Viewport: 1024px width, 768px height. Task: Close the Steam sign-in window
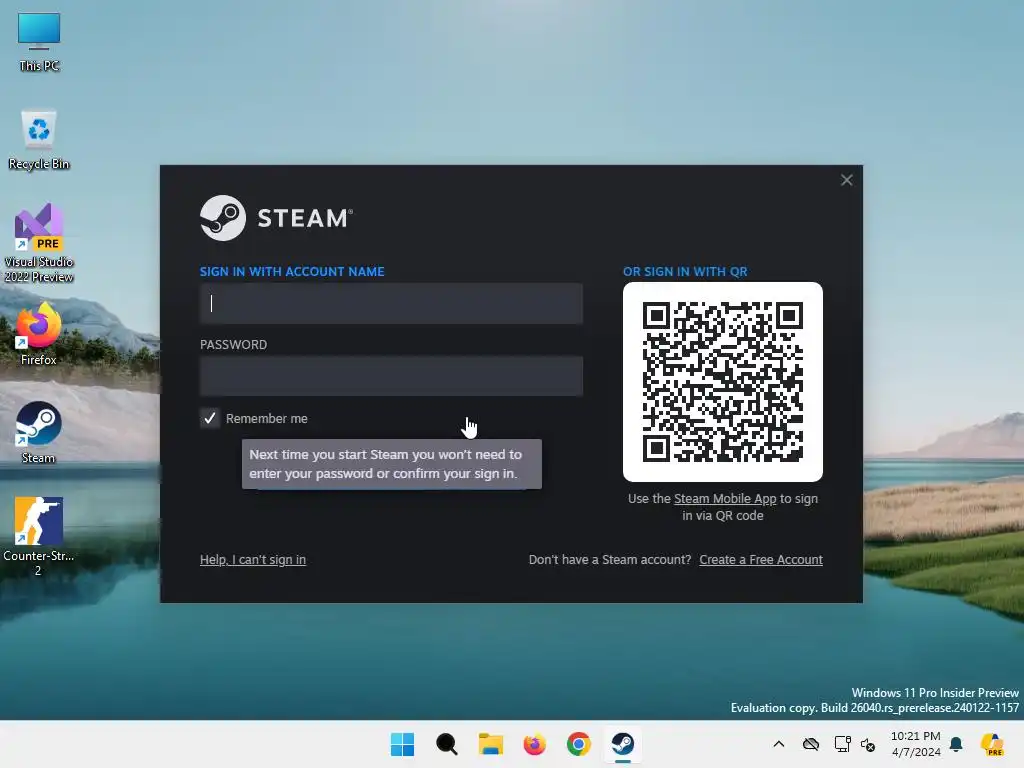click(846, 180)
